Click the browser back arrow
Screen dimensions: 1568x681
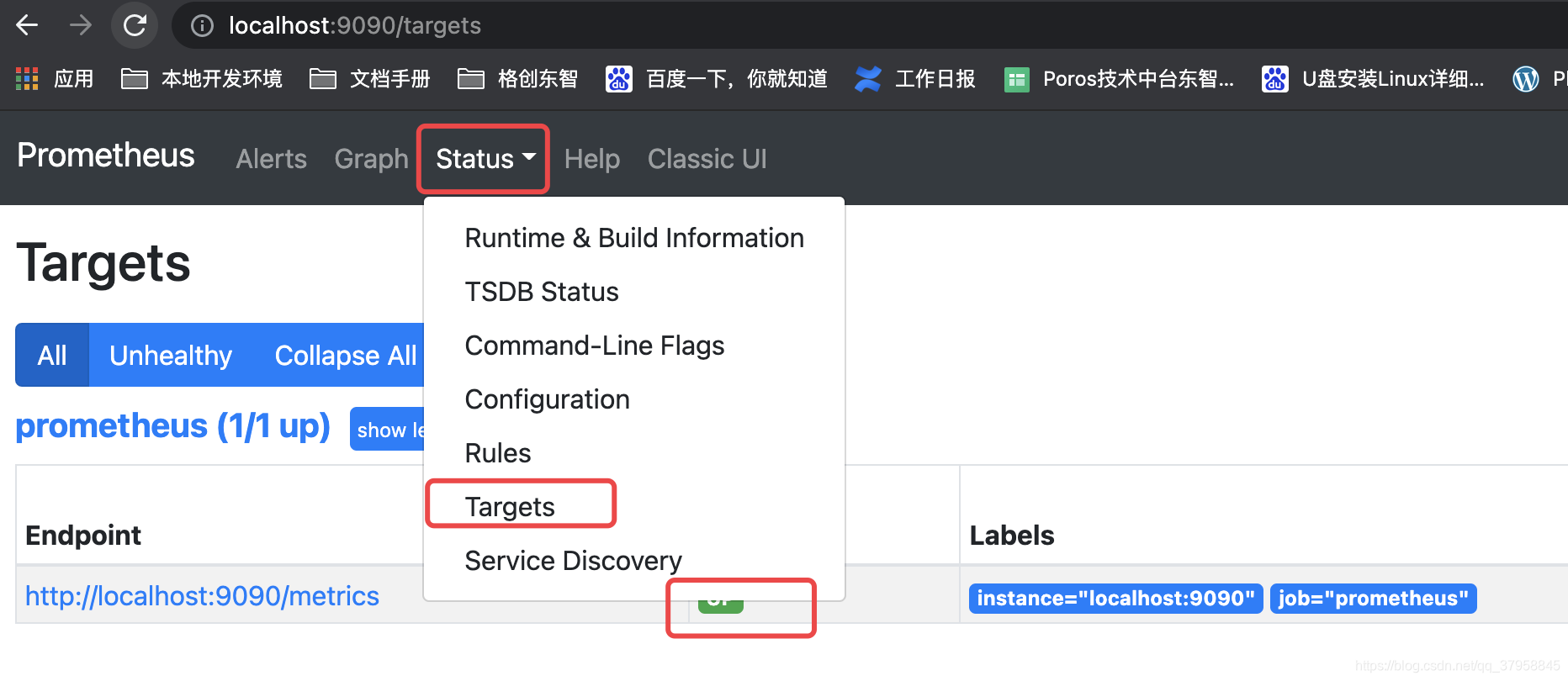pyautogui.click(x=27, y=25)
